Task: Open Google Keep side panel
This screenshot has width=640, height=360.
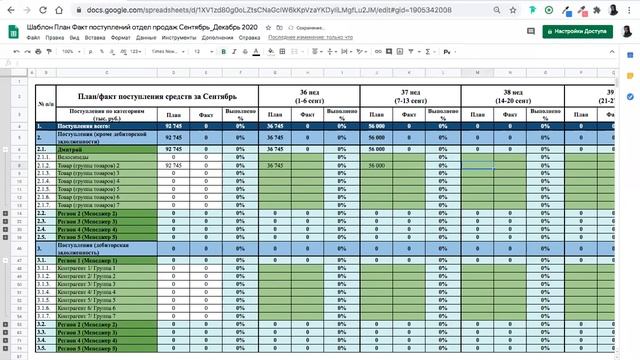Action: 630,76
